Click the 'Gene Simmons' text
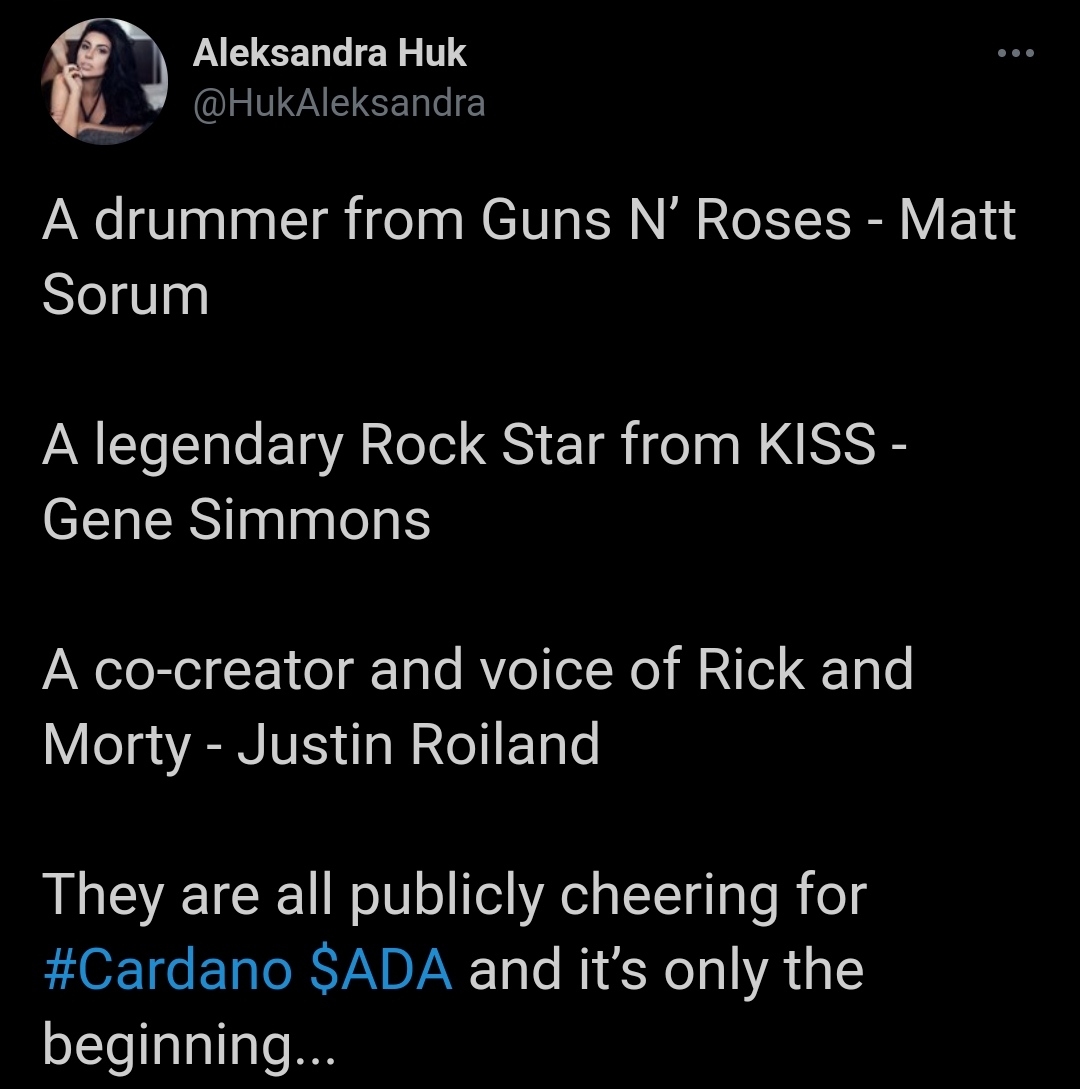Screen dimensions: 1080x1089 (237, 519)
